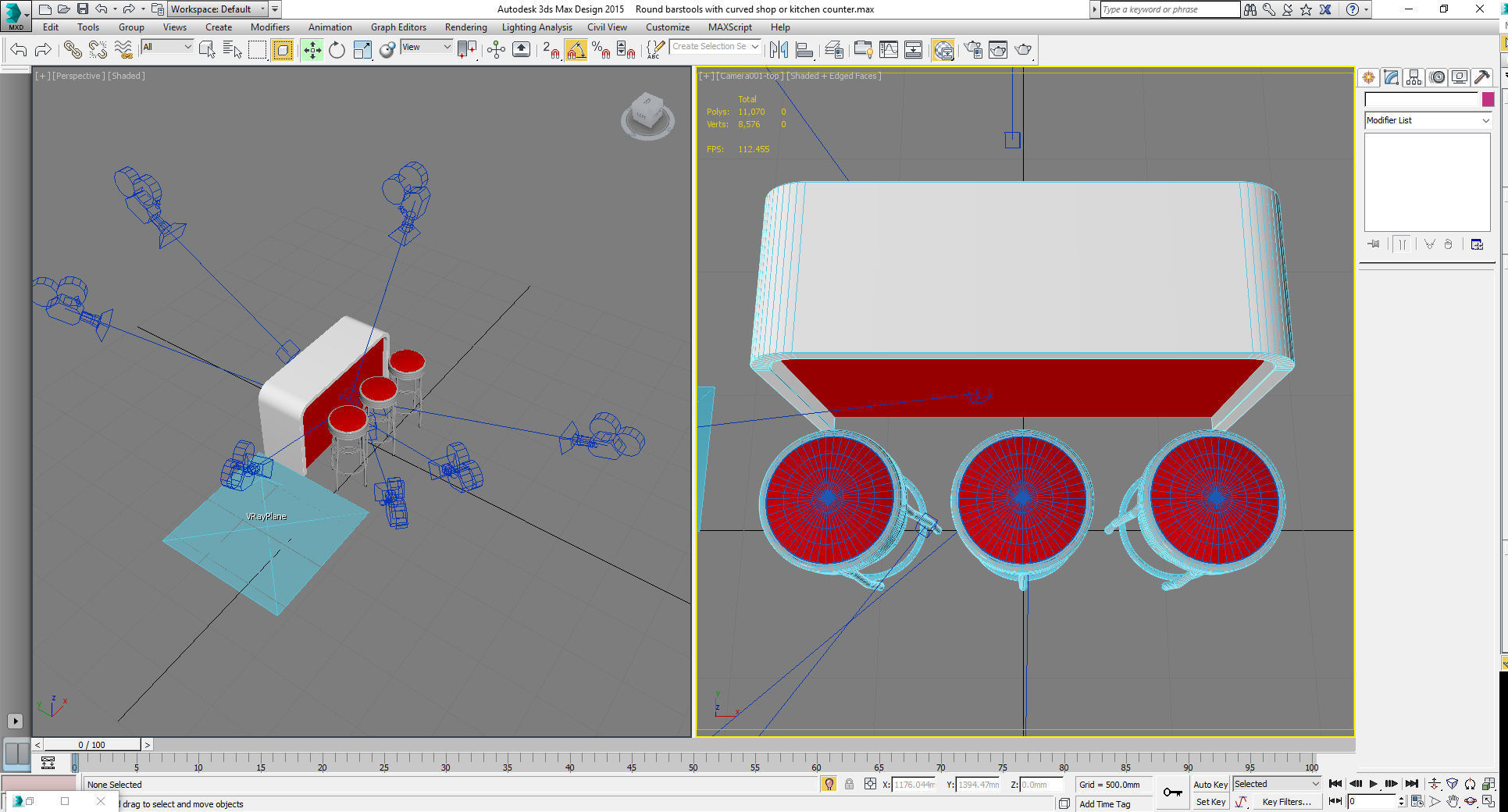Image resolution: width=1508 pixels, height=812 pixels.
Task: Open the Display command panel tab
Action: click(x=1459, y=77)
